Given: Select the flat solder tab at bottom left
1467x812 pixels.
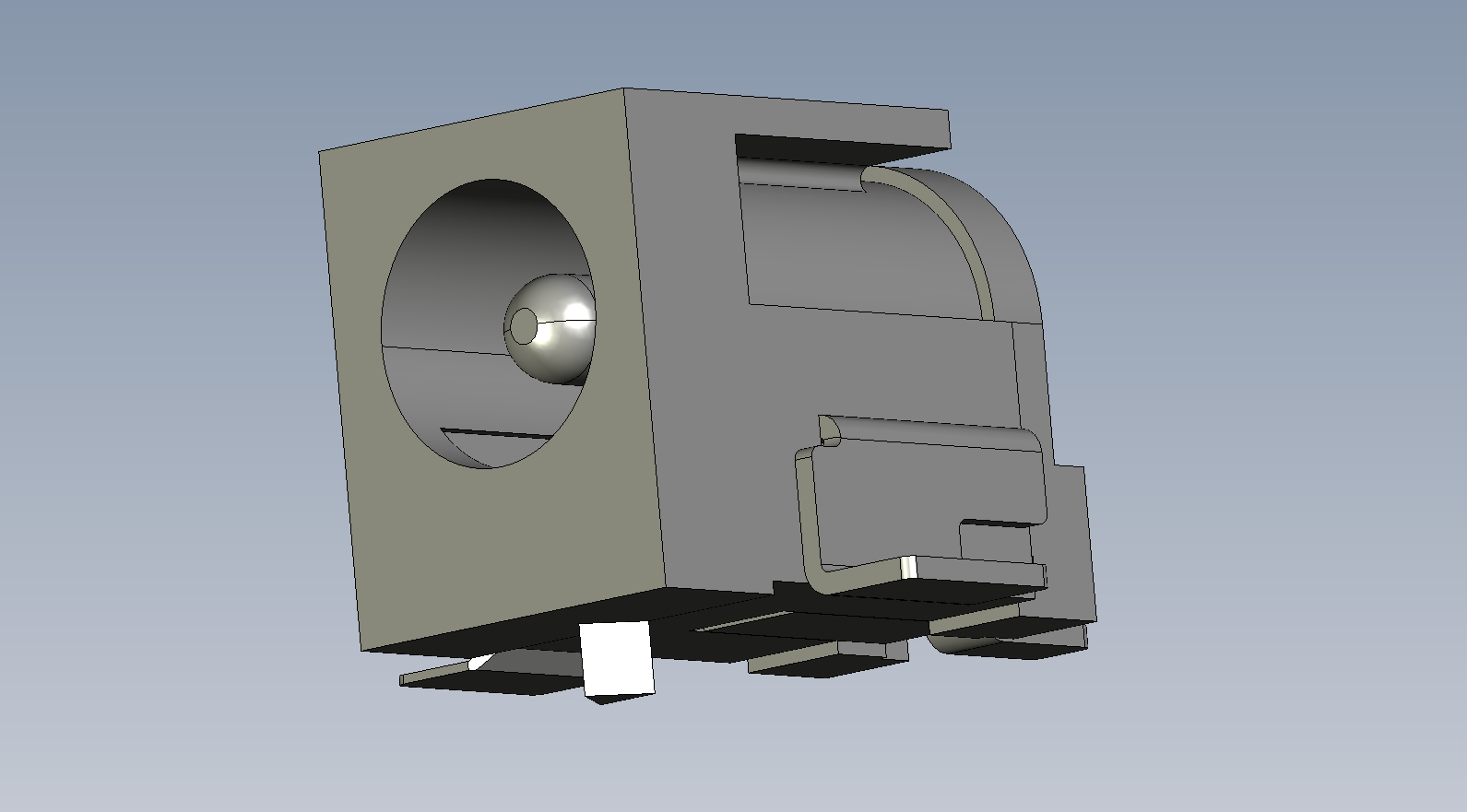Looking at the screenshot, I should click(x=489, y=680).
